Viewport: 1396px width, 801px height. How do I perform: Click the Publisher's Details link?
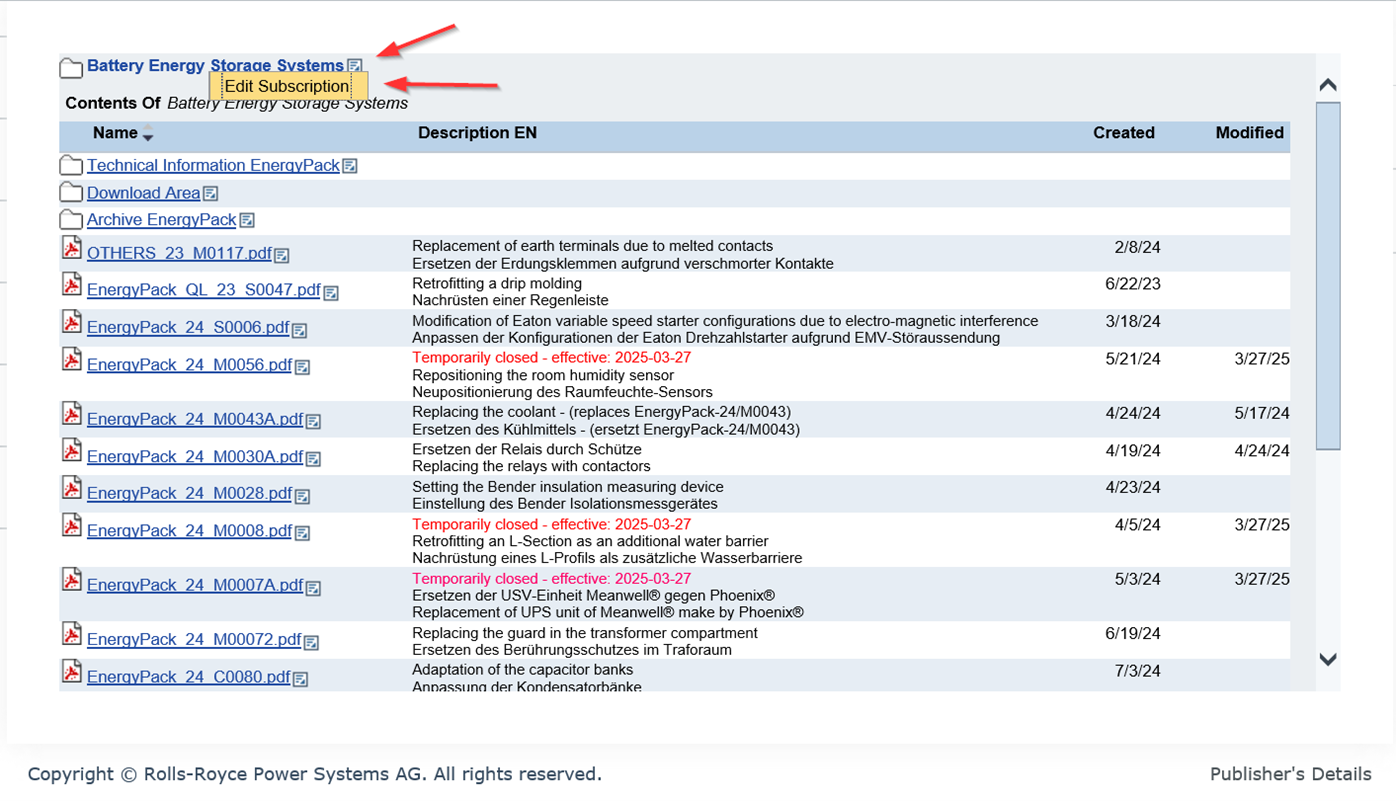pos(1290,774)
